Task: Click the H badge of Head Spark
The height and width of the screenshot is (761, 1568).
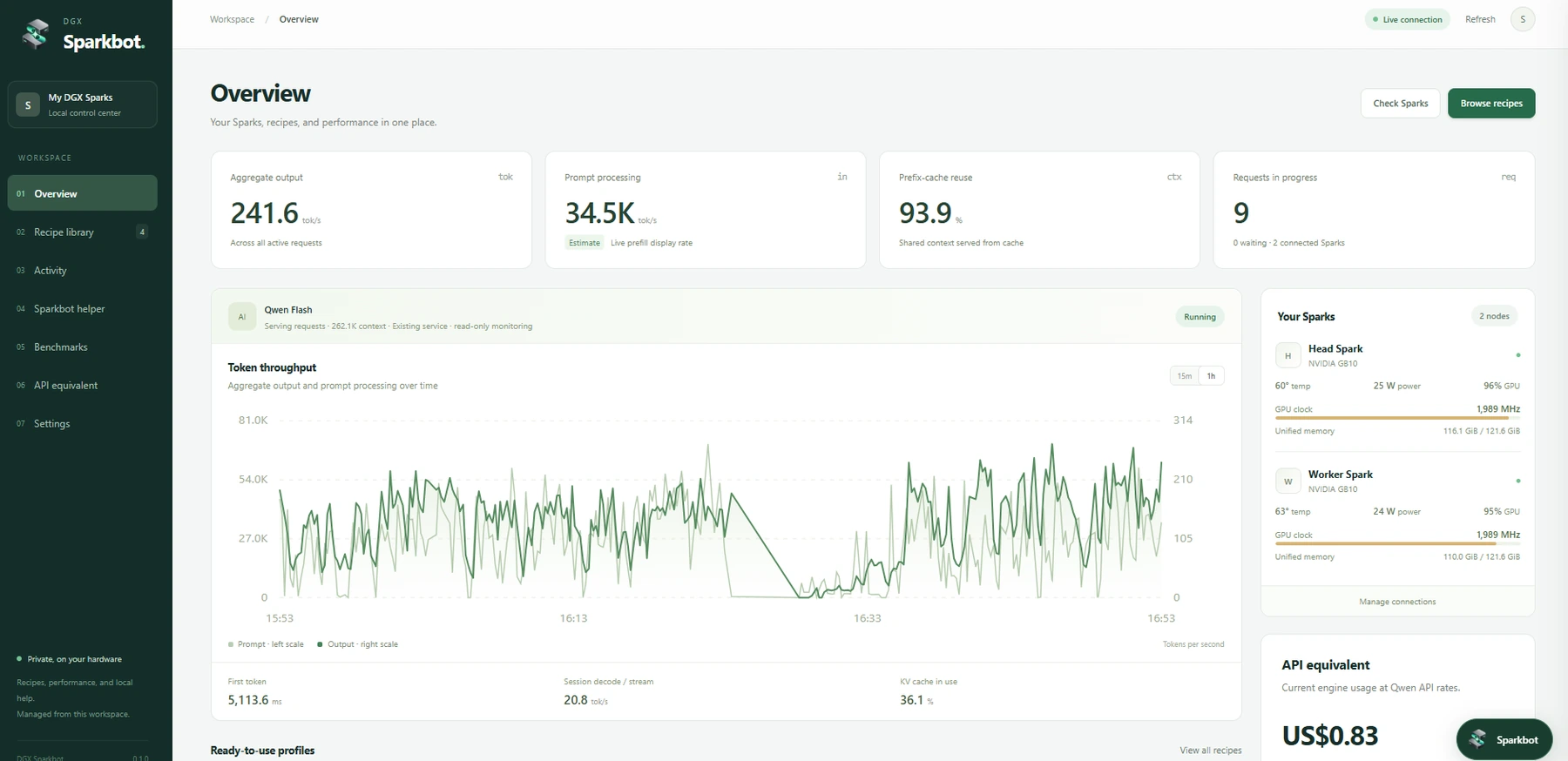Action: [1288, 355]
